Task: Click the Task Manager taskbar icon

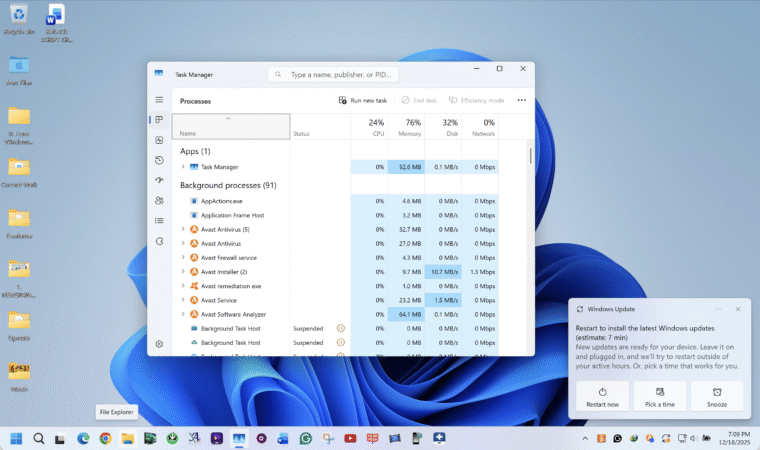Action: click(x=239, y=438)
